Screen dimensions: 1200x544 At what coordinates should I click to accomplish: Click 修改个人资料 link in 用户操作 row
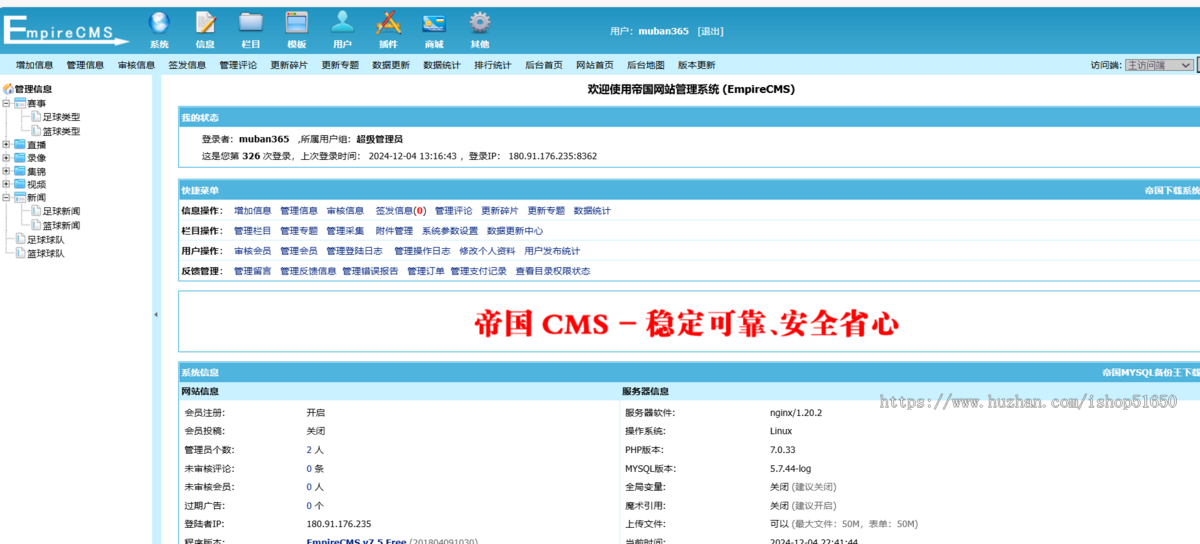[x=487, y=251]
